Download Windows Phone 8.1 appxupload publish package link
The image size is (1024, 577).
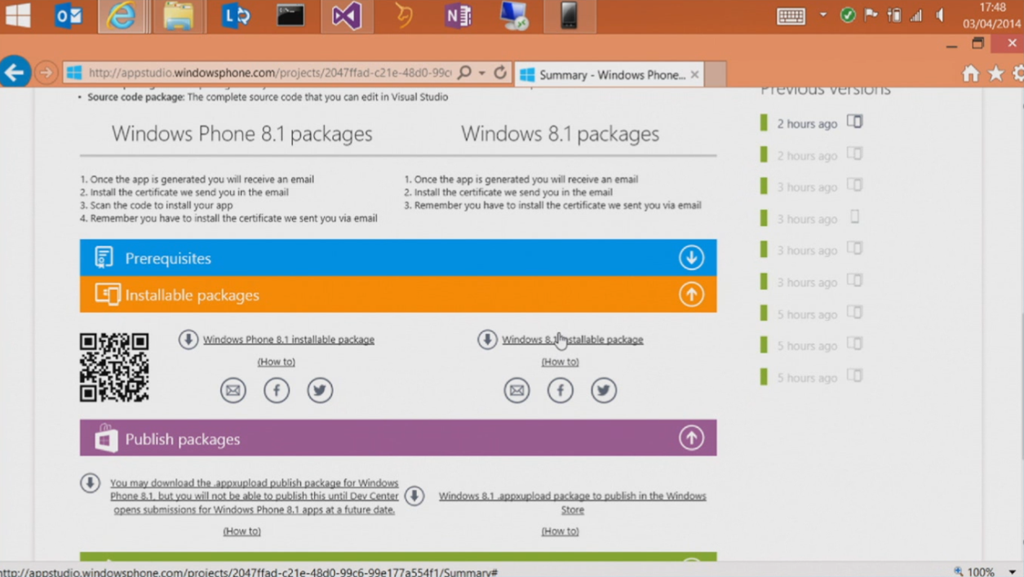[254, 496]
